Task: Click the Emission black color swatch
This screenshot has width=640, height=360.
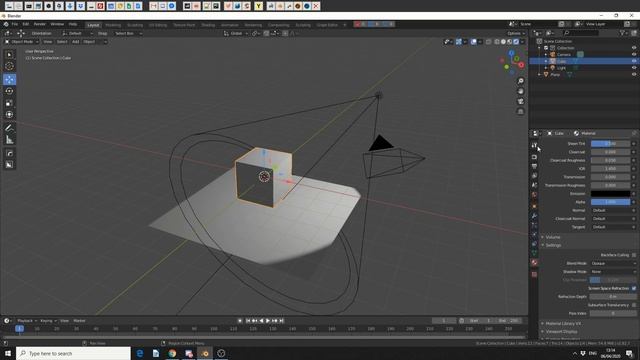Action: click(x=611, y=193)
